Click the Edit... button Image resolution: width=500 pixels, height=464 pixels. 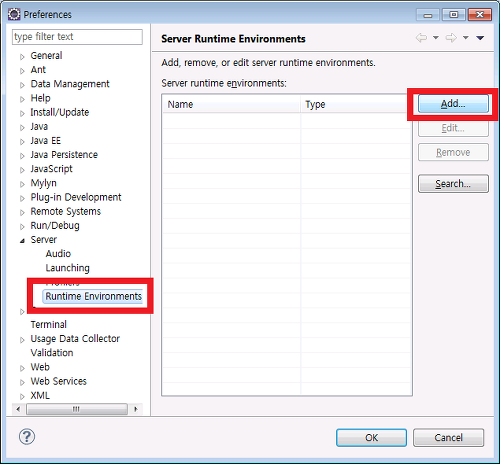tap(453, 128)
